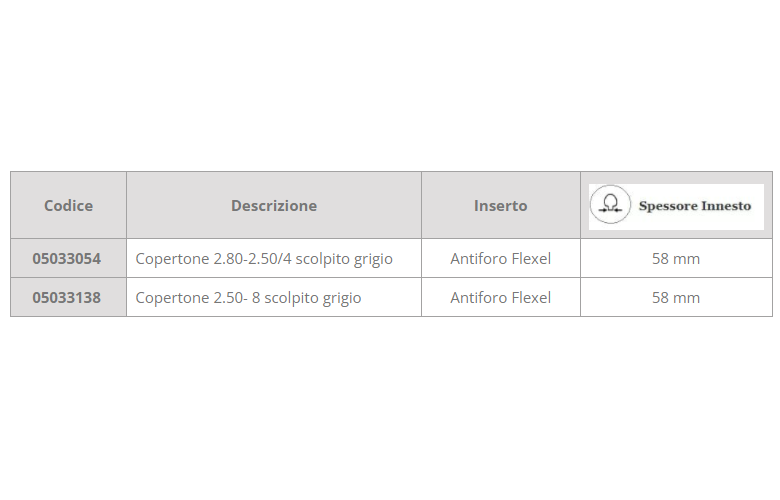Viewport: 780px width, 500px height.
Task: Select the Inserto column header
Action: (500, 206)
